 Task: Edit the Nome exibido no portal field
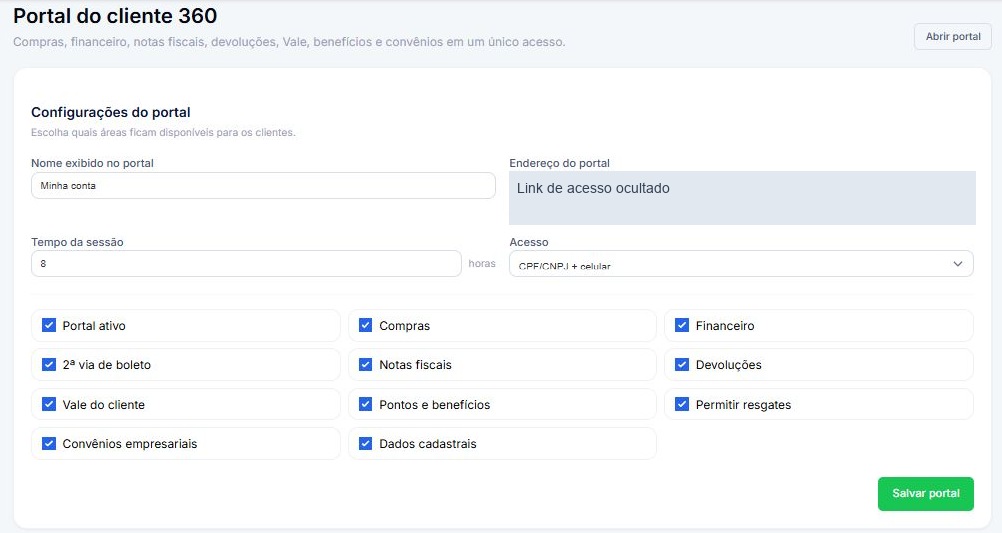[263, 185]
